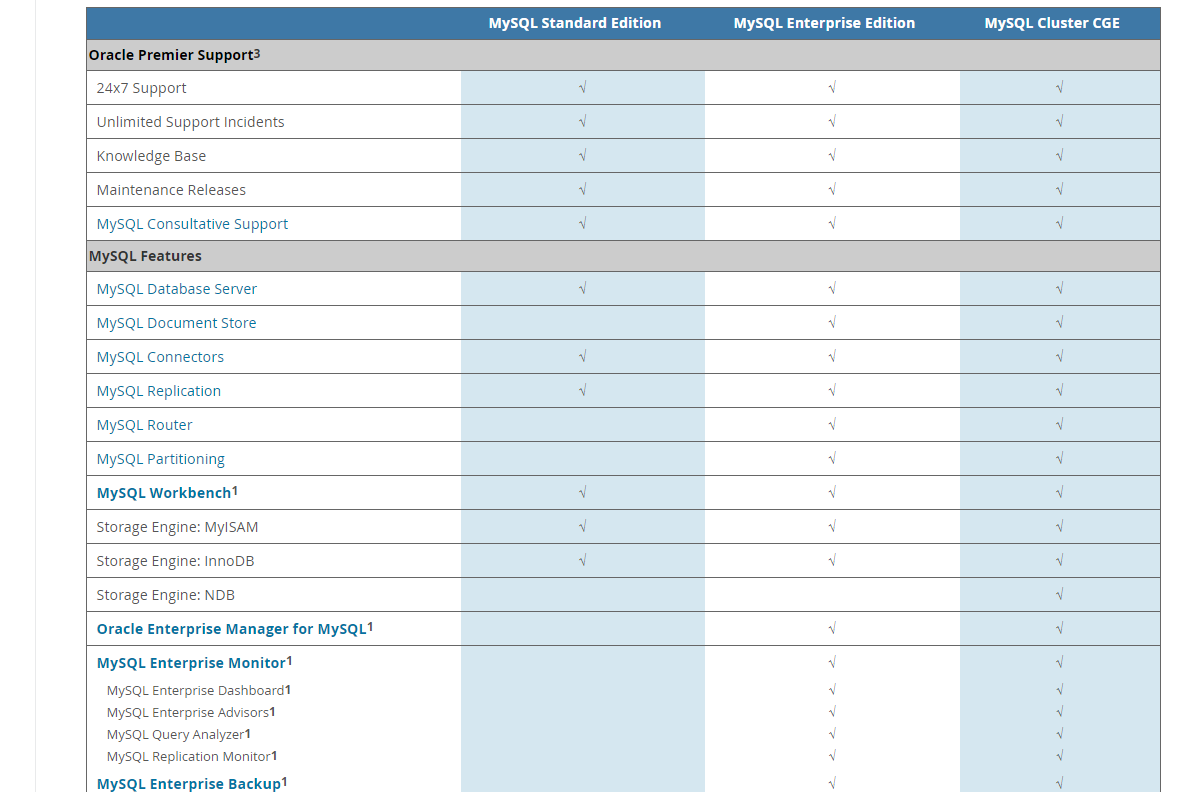Open the MySQL Enterprise Monitor link
This screenshot has height=792, width=1203.
[x=191, y=663]
